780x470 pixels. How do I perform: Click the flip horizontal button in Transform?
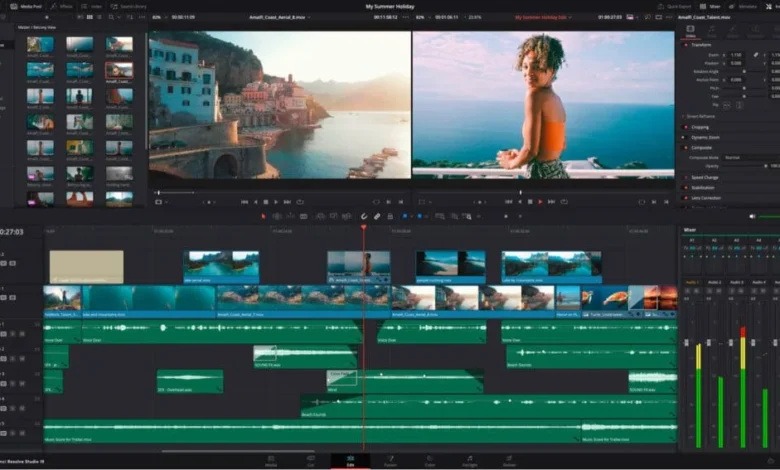click(x=727, y=104)
